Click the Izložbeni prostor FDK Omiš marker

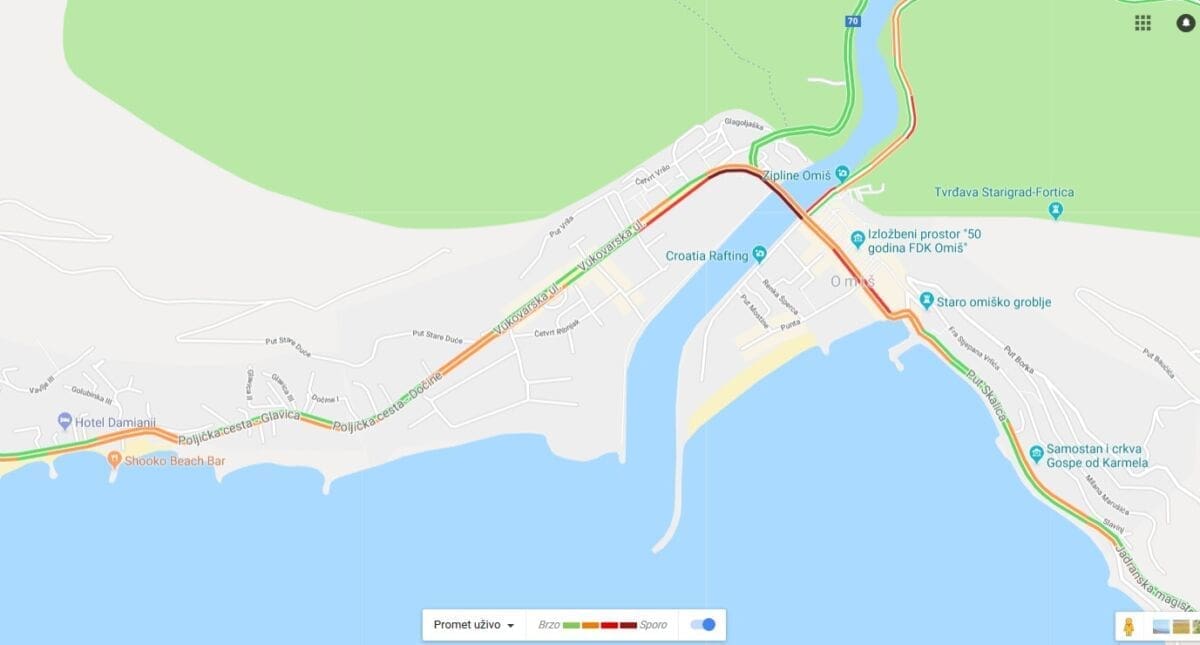coord(857,240)
